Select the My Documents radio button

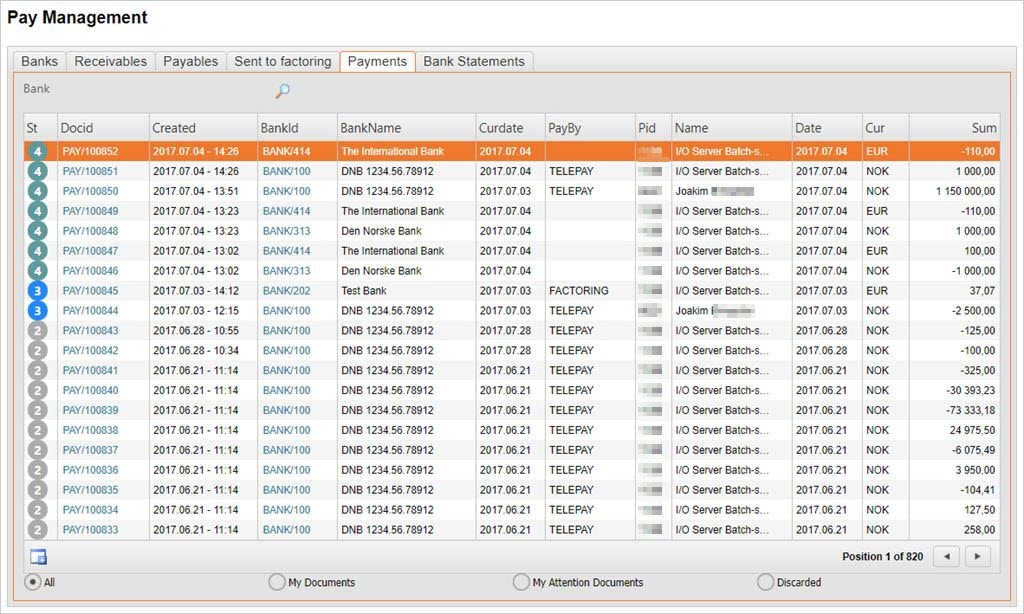[277, 582]
